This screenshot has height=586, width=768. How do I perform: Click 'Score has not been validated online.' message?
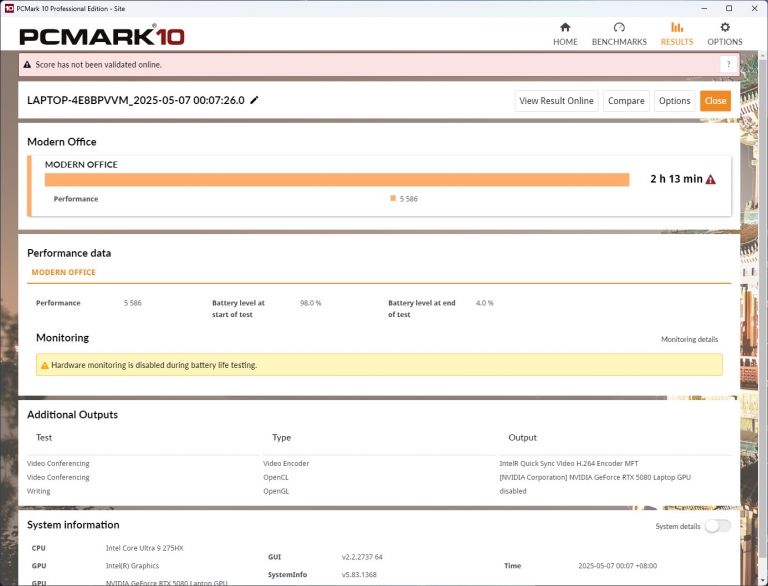98,65
